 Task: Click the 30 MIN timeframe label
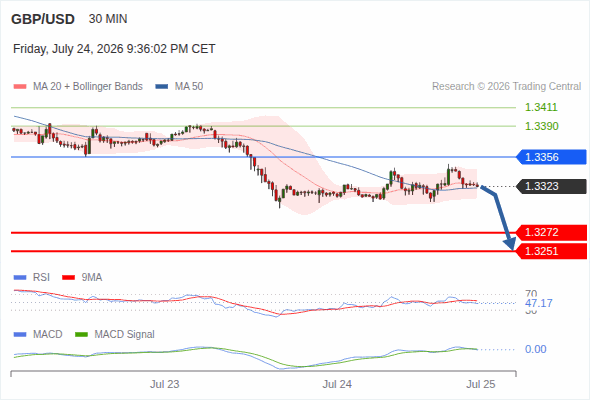pos(108,19)
